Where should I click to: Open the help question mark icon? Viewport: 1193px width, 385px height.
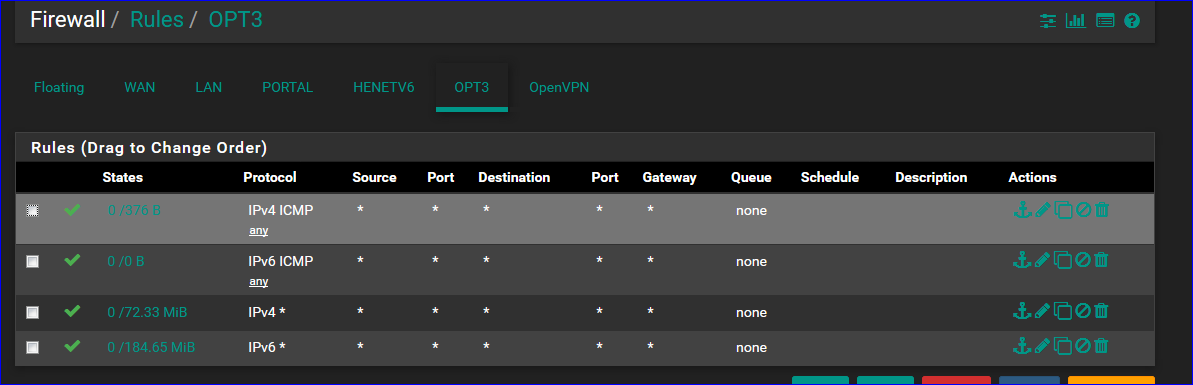1132,21
